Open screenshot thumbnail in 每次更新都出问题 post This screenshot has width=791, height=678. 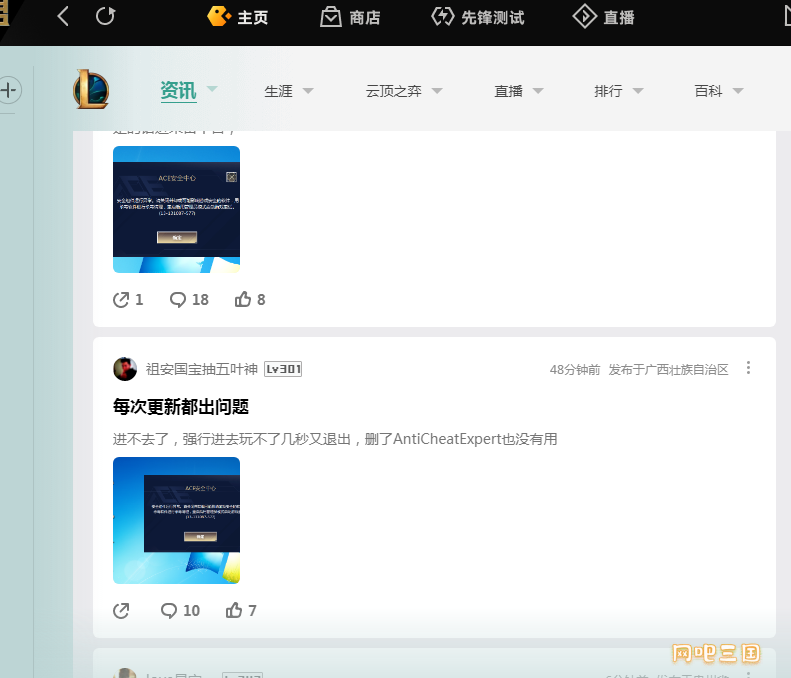click(x=177, y=521)
